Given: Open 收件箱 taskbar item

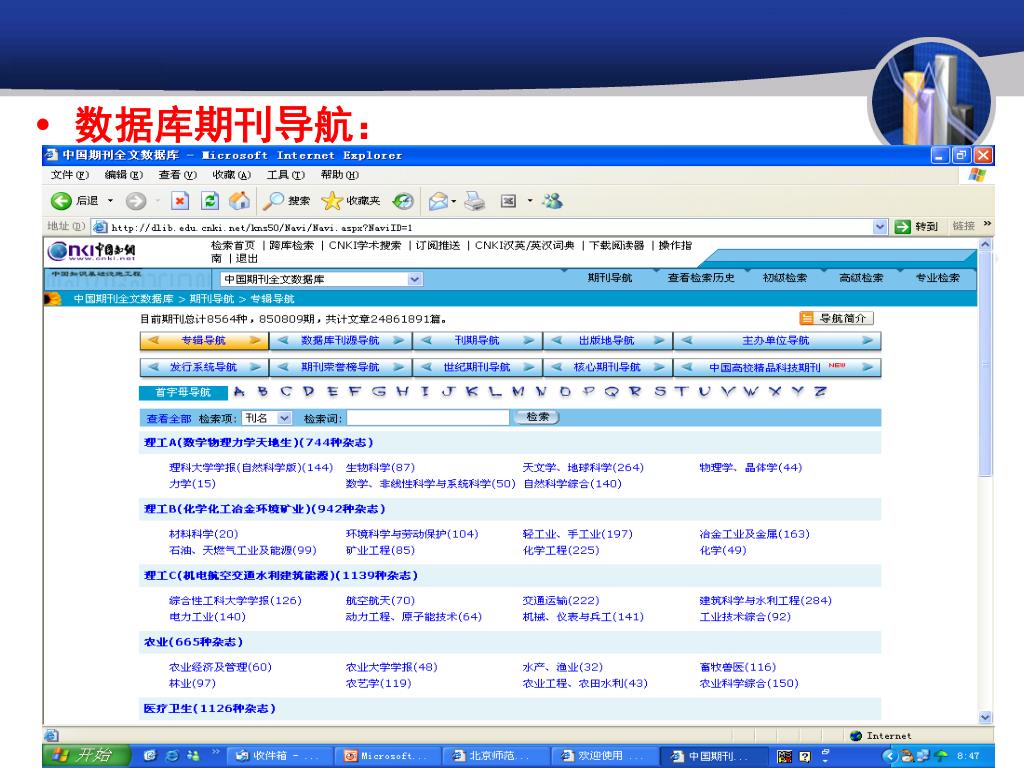Looking at the screenshot, I should (x=280, y=756).
